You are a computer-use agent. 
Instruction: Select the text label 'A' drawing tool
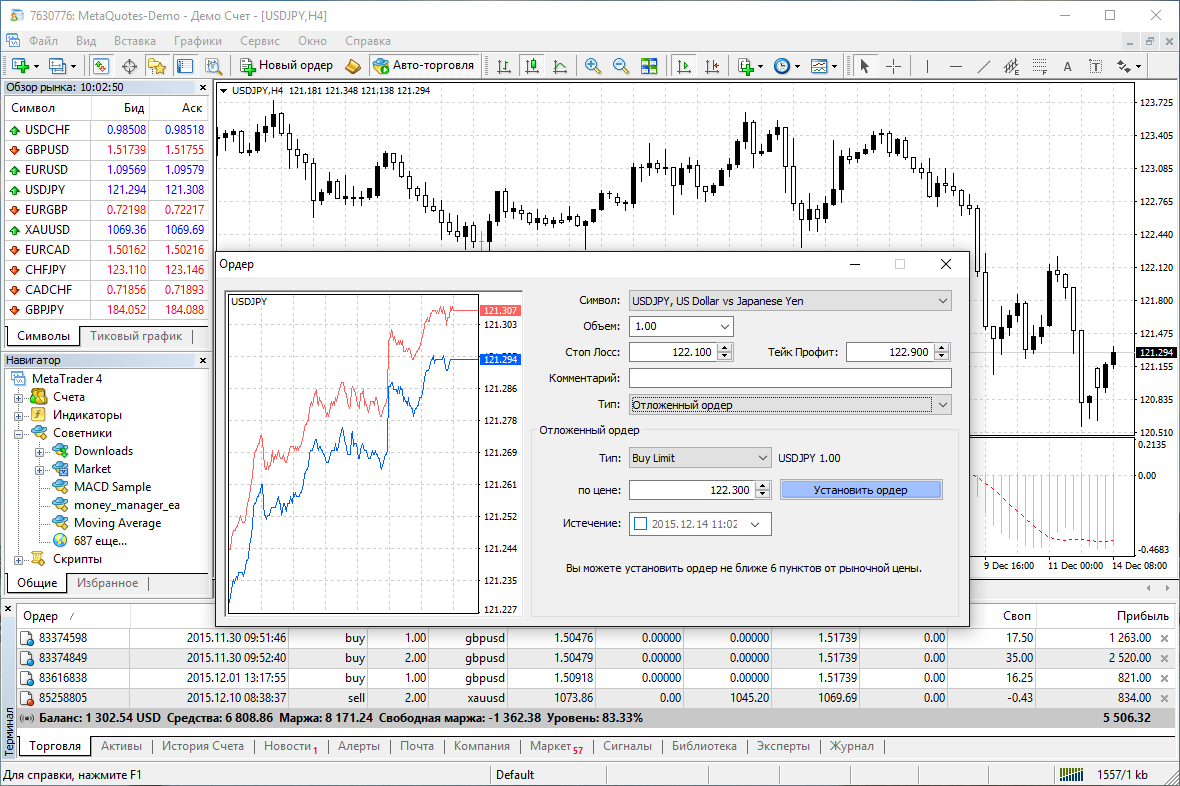pos(1067,66)
